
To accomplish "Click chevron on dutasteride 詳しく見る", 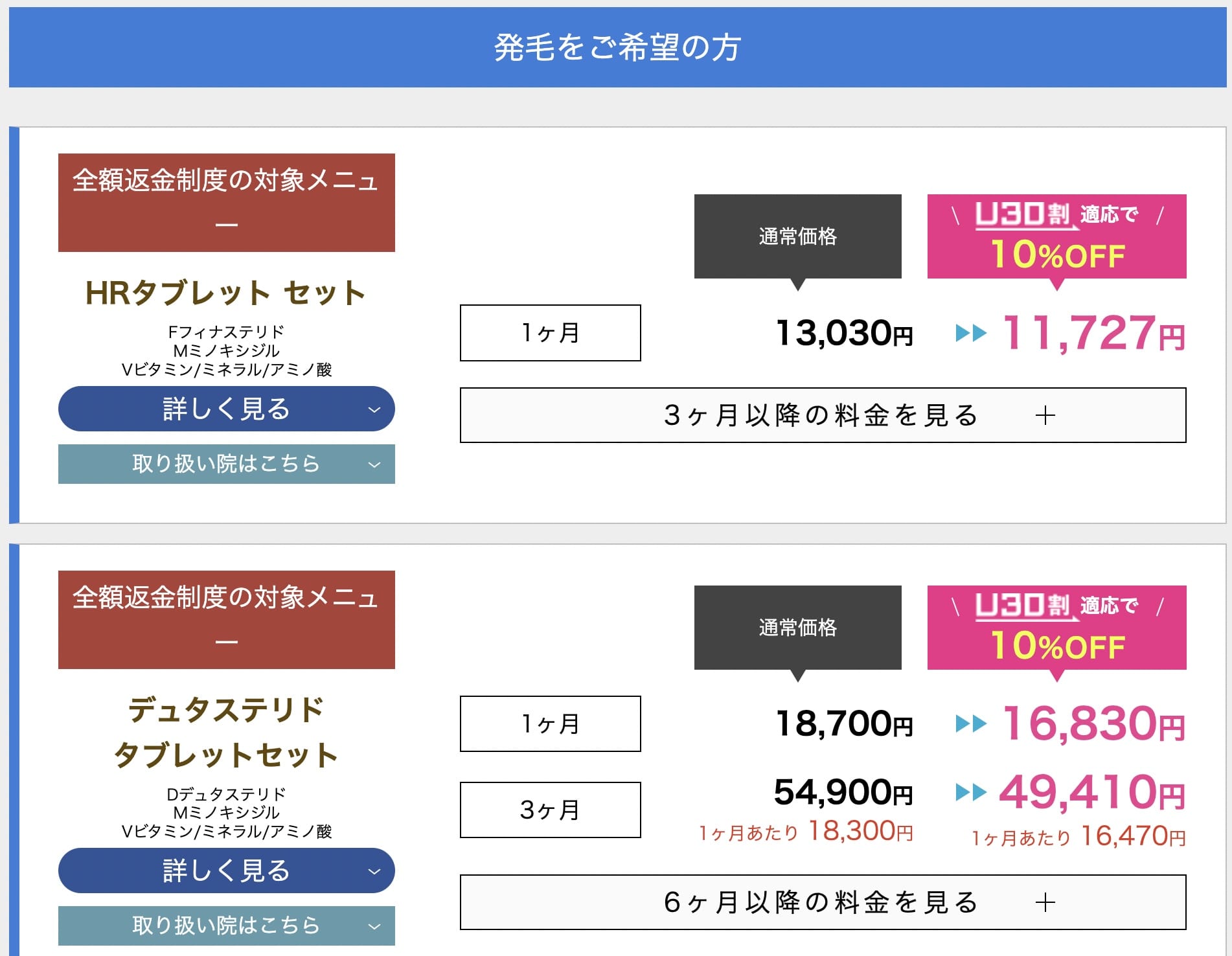I will pyautogui.click(x=374, y=871).
